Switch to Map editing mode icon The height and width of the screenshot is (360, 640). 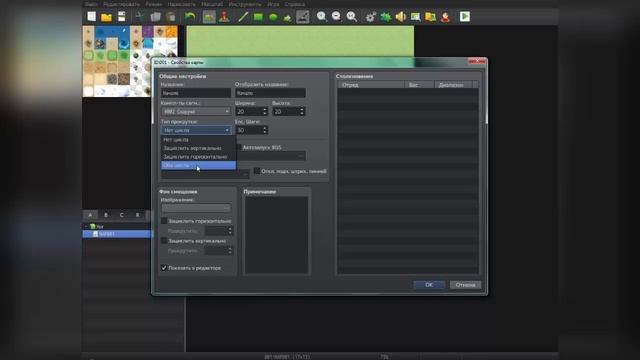(x=209, y=17)
